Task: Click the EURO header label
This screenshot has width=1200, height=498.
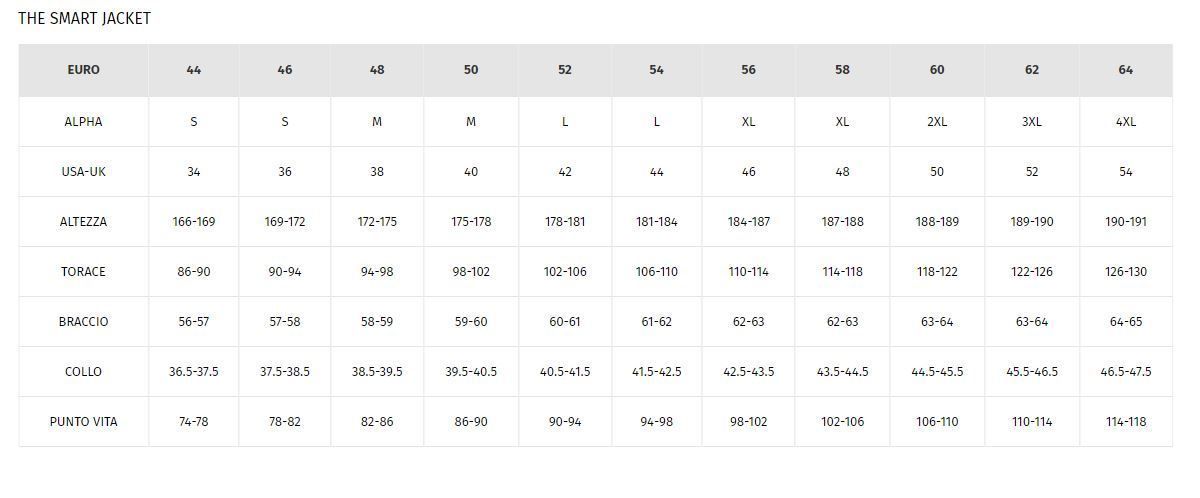Action: tap(83, 70)
